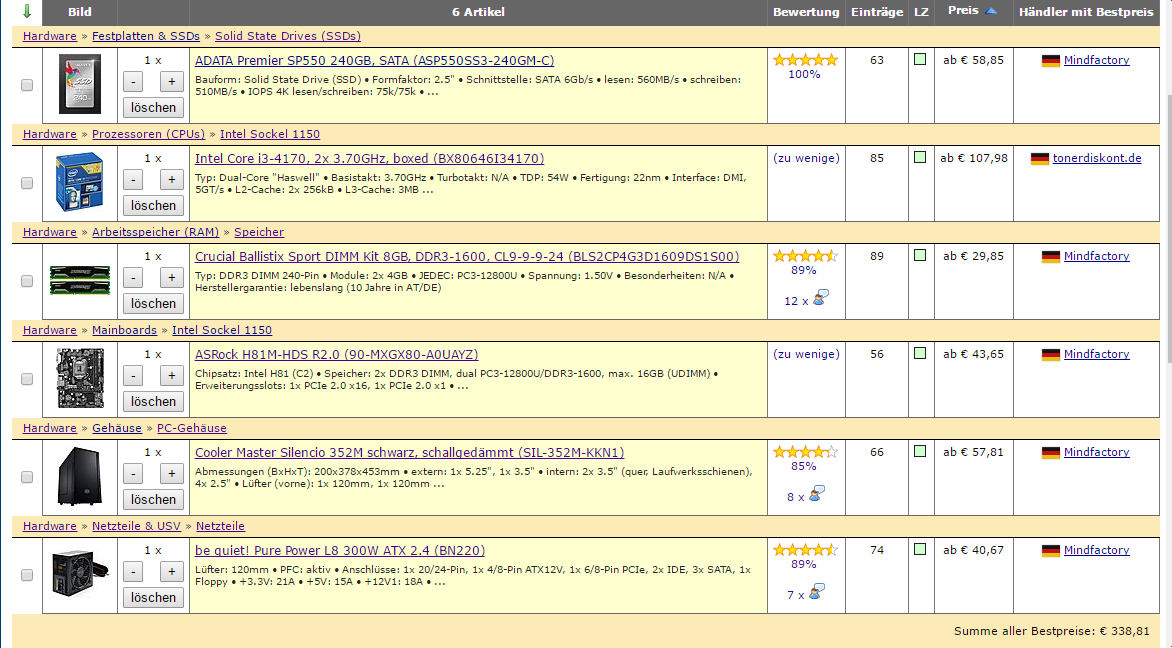1172x648 pixels.
Task: Decrease quantity of Crucial Ballistix Sport kit
Action: pos(133,278)
